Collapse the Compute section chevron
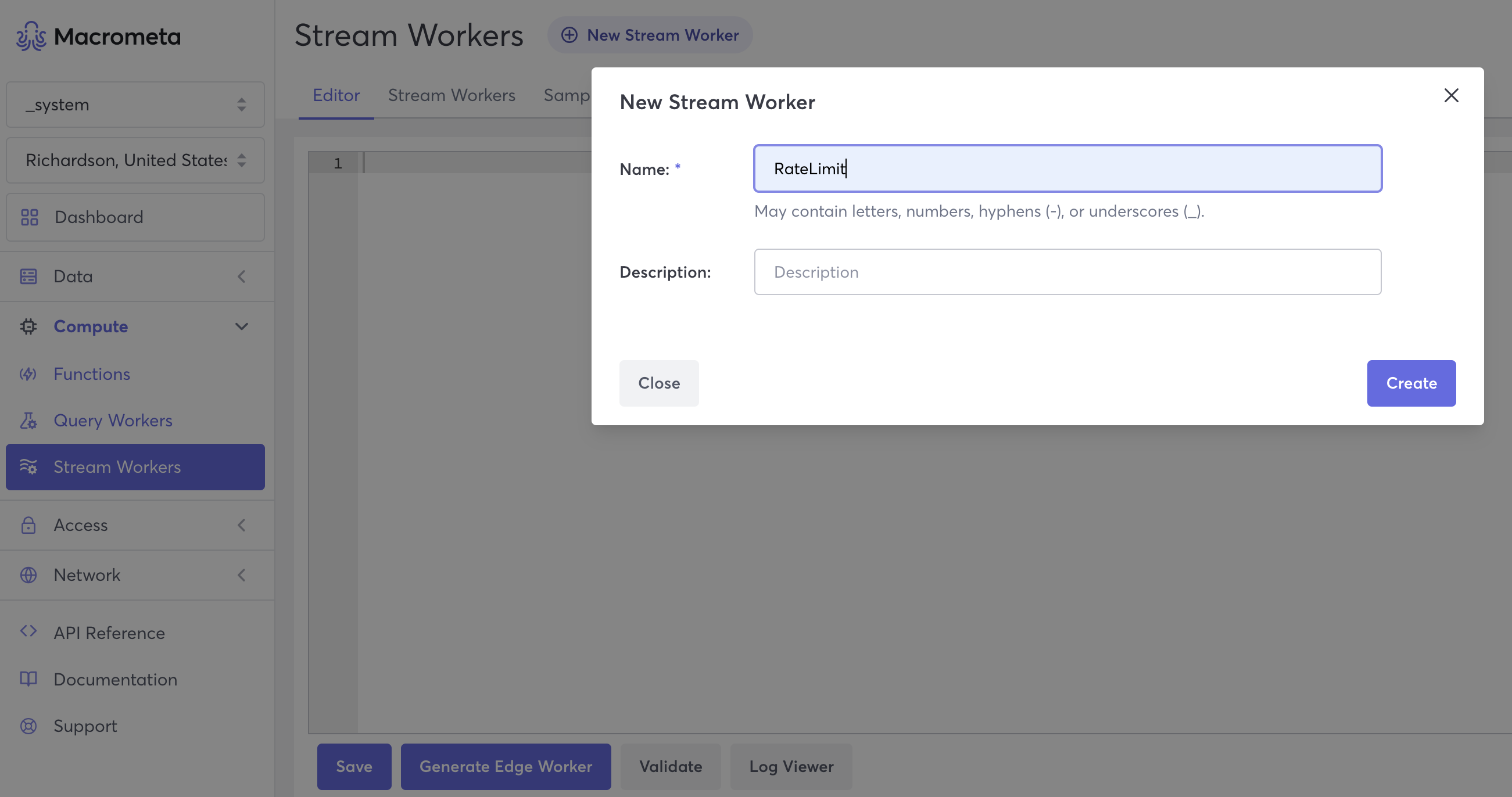This screenshot has width=1512, height=797. 241,326
